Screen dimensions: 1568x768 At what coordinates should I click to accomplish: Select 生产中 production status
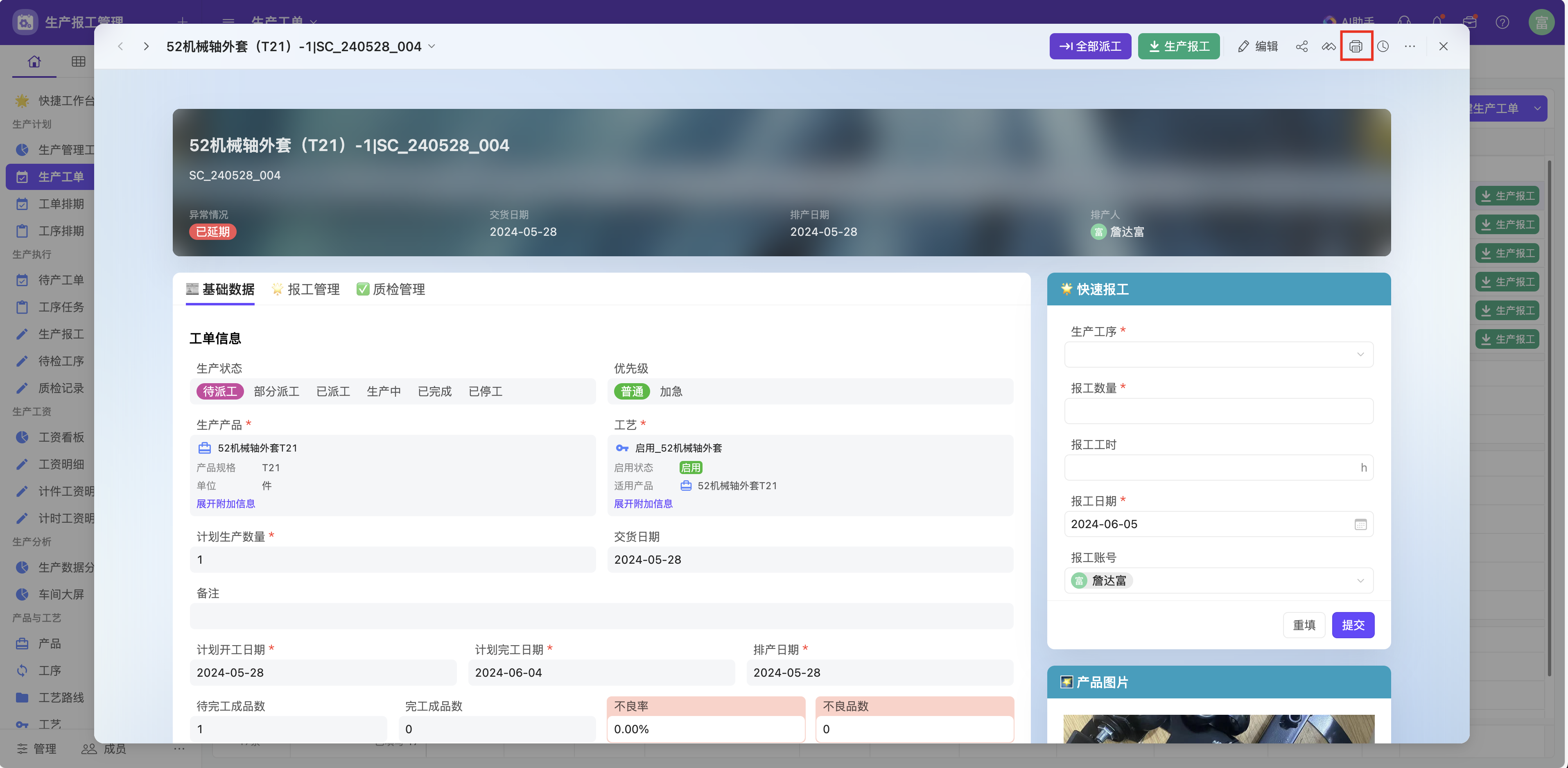tap(384, 391)
